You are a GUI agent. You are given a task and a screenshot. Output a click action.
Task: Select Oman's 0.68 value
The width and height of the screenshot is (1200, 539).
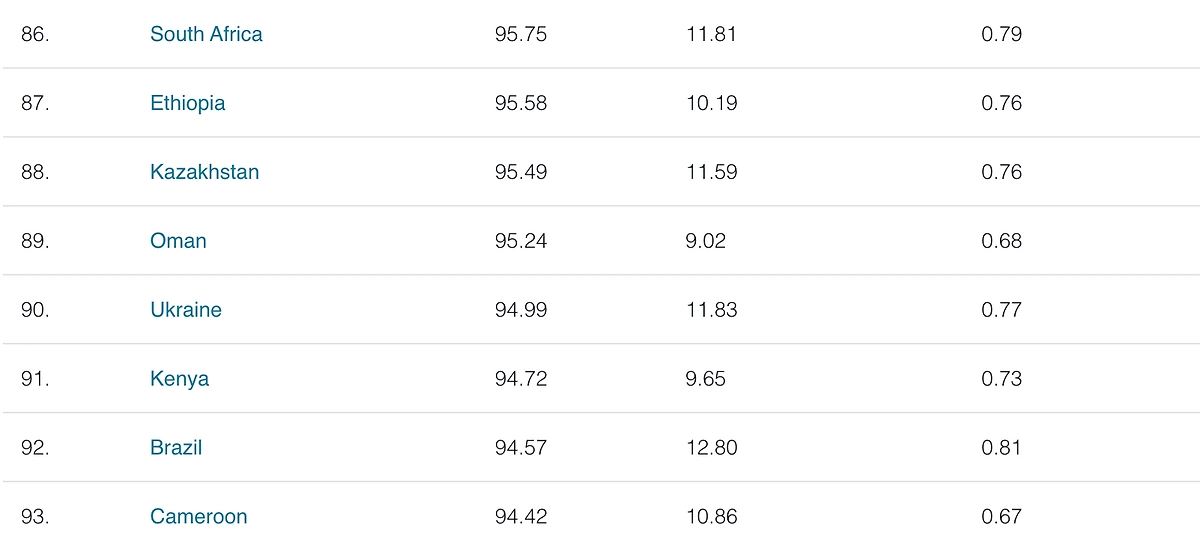click(x=1001, y=241)
